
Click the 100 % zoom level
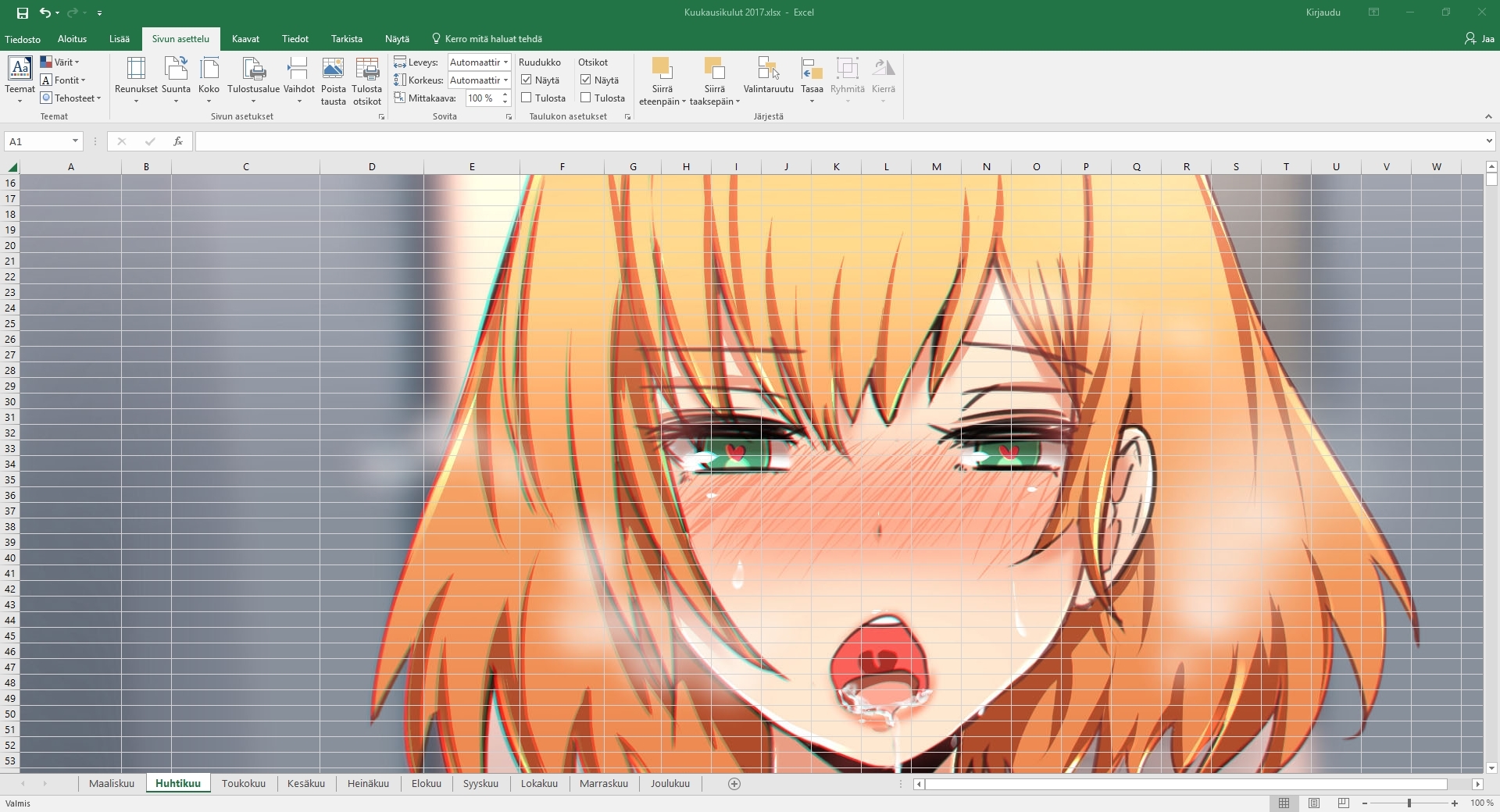[1481, 803]
